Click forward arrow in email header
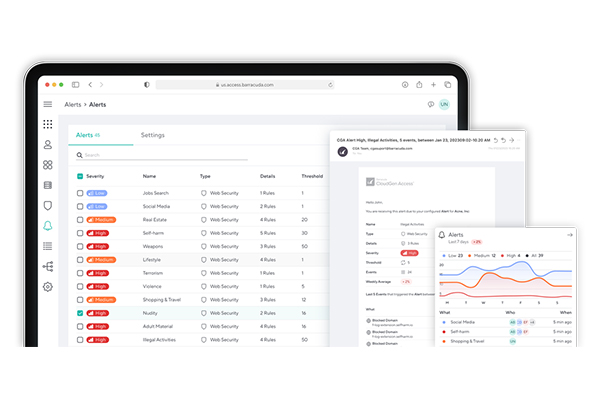600x399 pixels. (512, 140)
